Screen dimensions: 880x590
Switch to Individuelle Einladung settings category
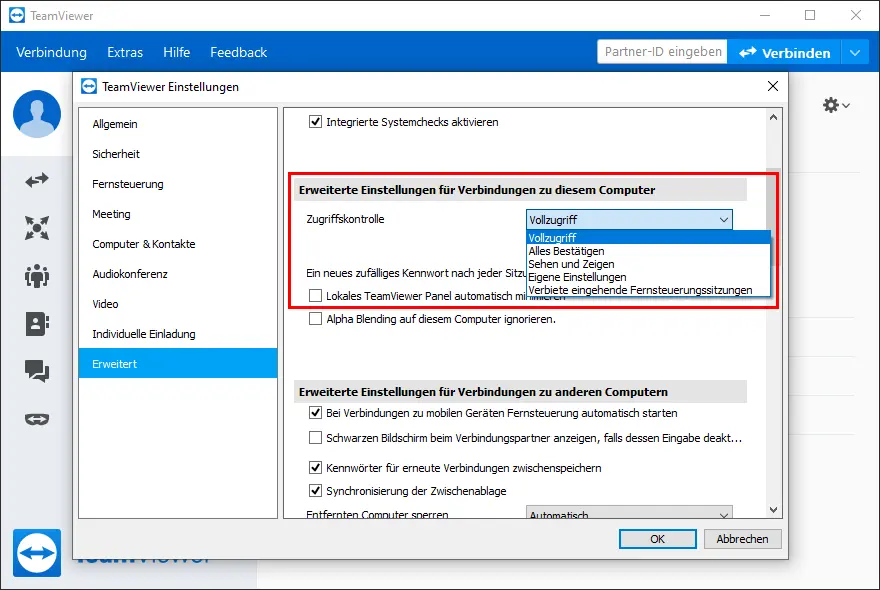(178, 334)
